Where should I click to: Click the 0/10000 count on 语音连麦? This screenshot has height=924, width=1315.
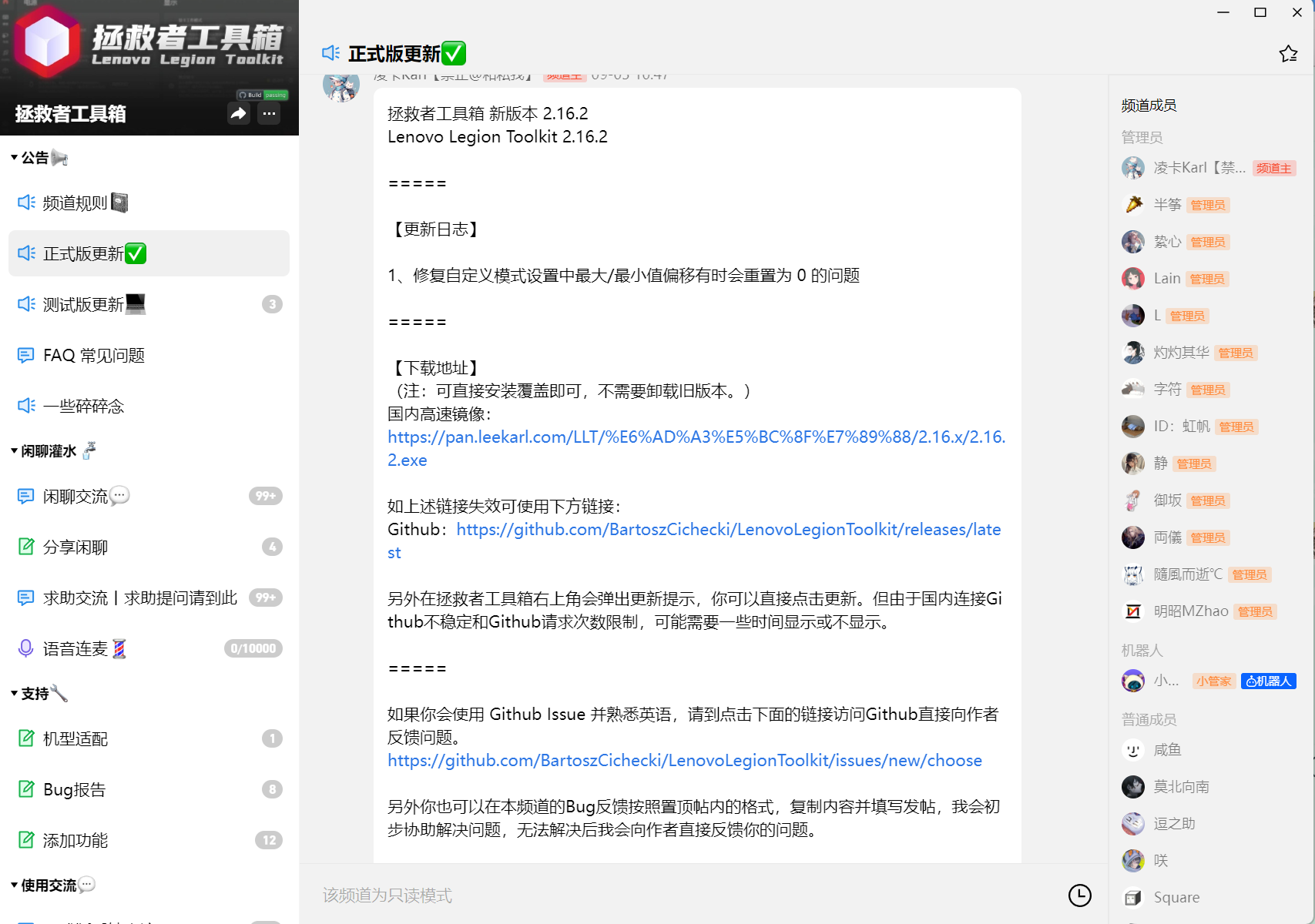(253, 648)
